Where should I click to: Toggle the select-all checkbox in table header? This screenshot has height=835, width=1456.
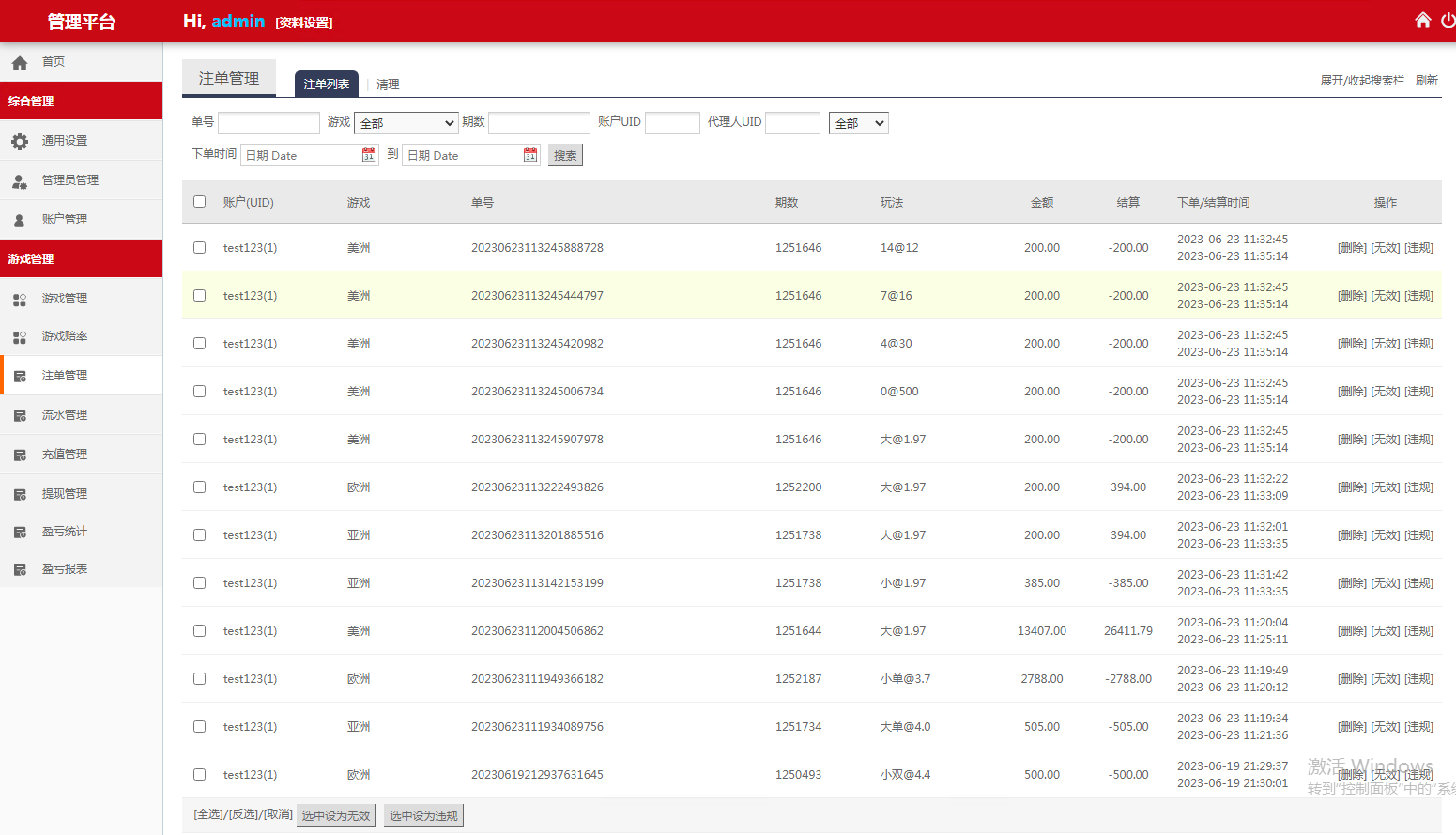[x=199, y=202]
